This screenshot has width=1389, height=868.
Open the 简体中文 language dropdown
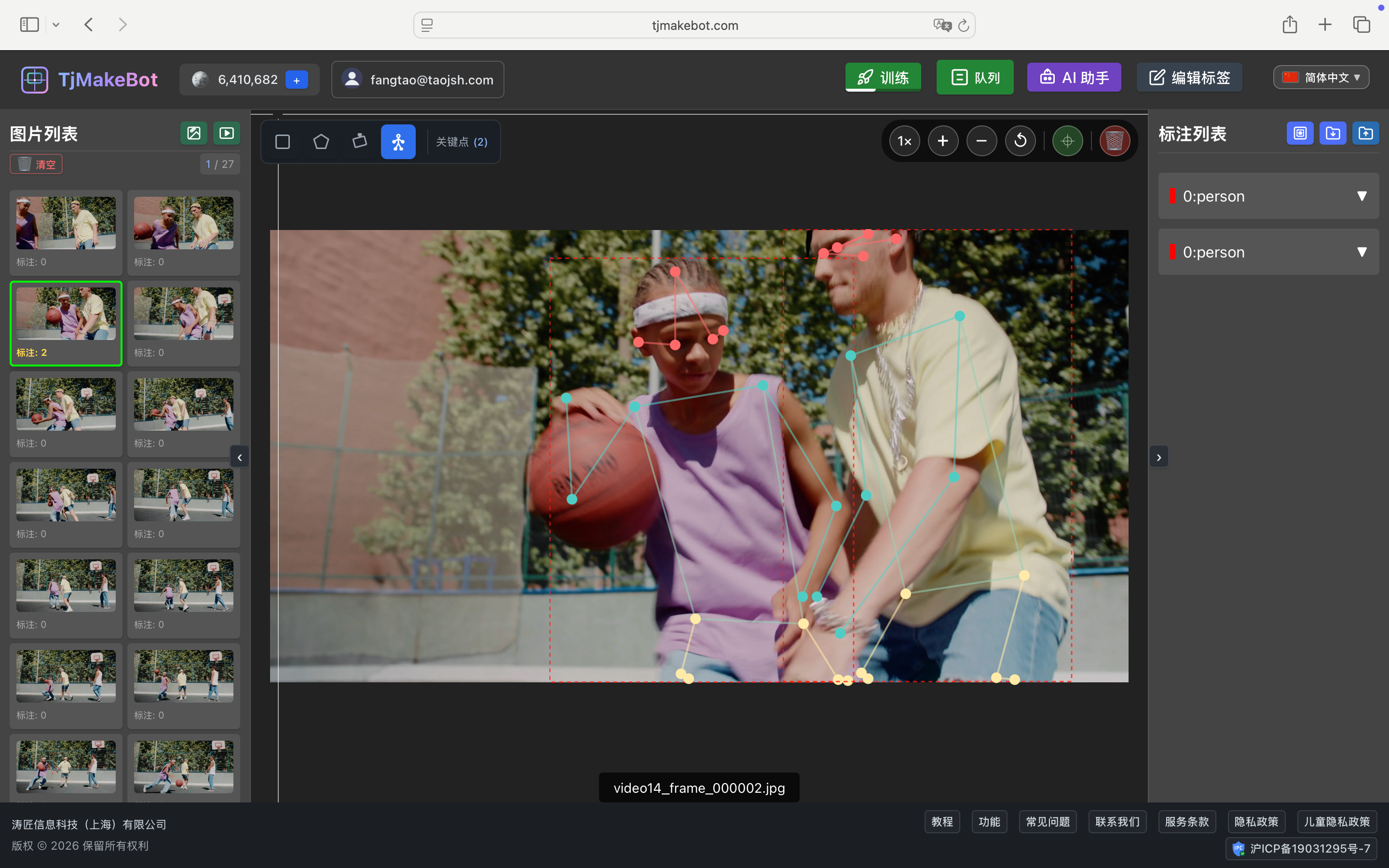(x=1321, y=78)
